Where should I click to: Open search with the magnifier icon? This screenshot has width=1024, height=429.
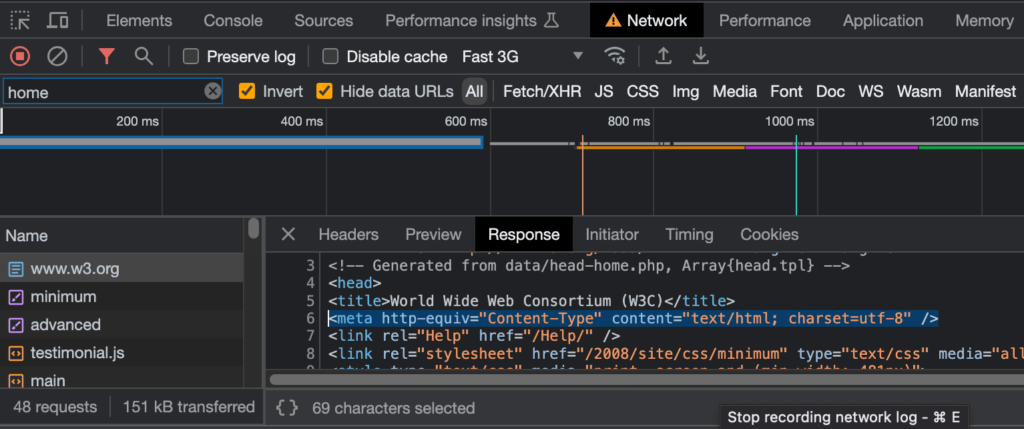(144, 56)
